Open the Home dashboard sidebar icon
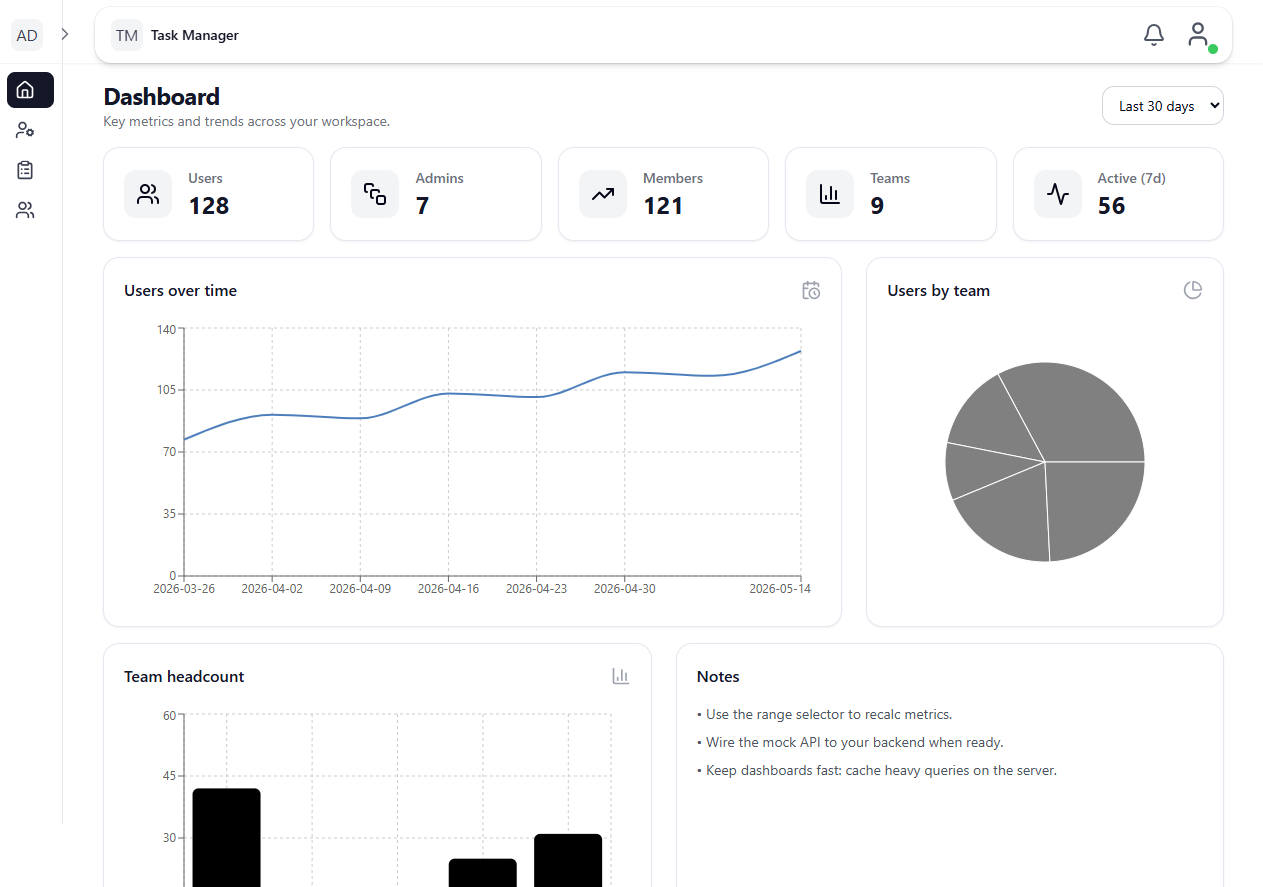The width and height of the screenshot is (1263, 887). 30,90
